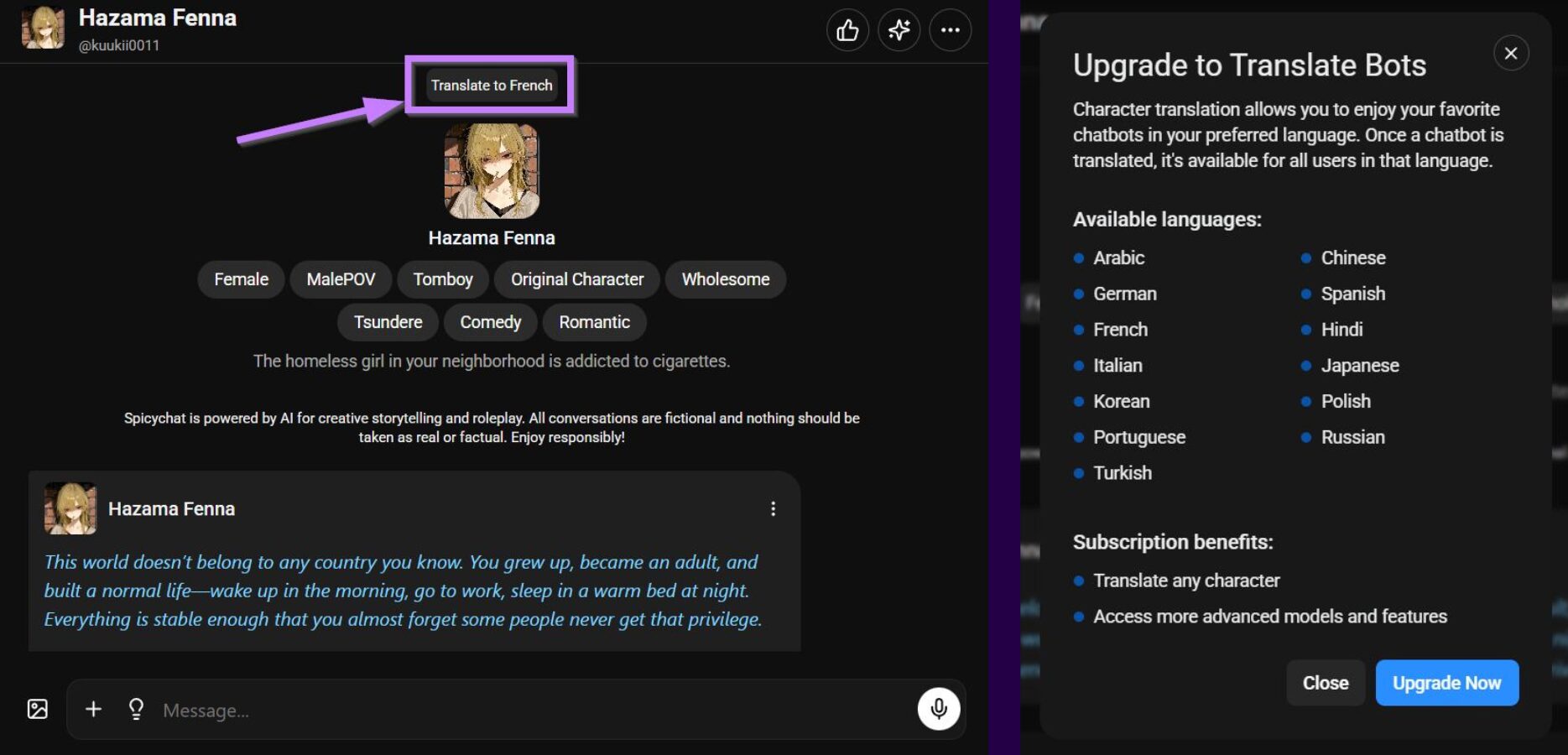Click the plus icon in message bar

[x=93, y=709]
